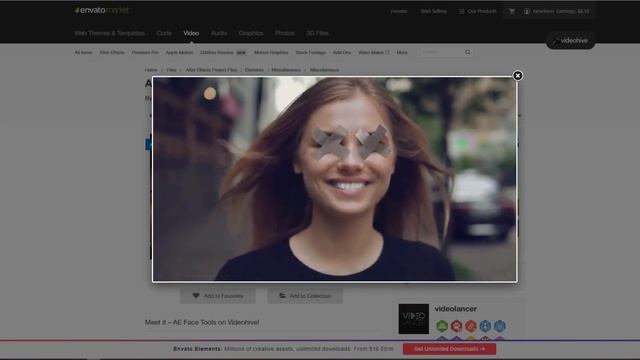The height and width of the screenshot is (360, 640).
Task: Go to Home breadcrumb
Action: click(x=151, y=70)
